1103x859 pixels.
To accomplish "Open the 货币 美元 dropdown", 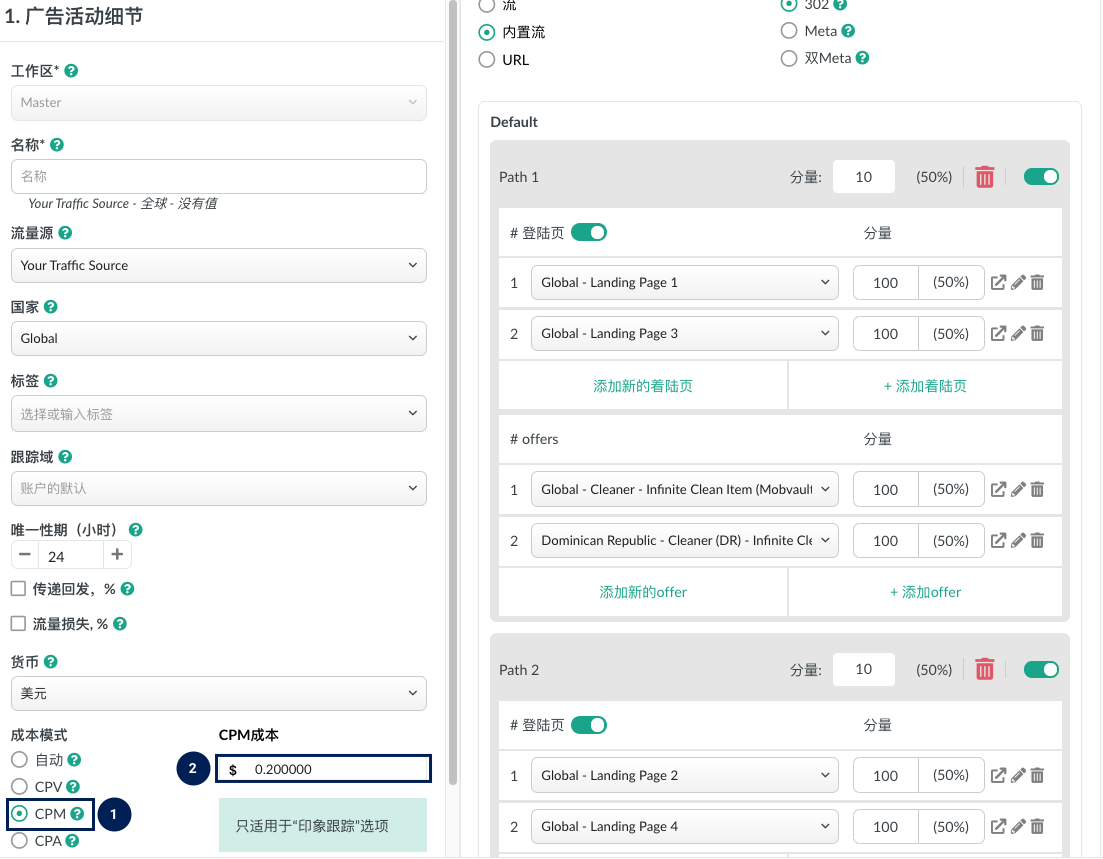I will (218, 694).
